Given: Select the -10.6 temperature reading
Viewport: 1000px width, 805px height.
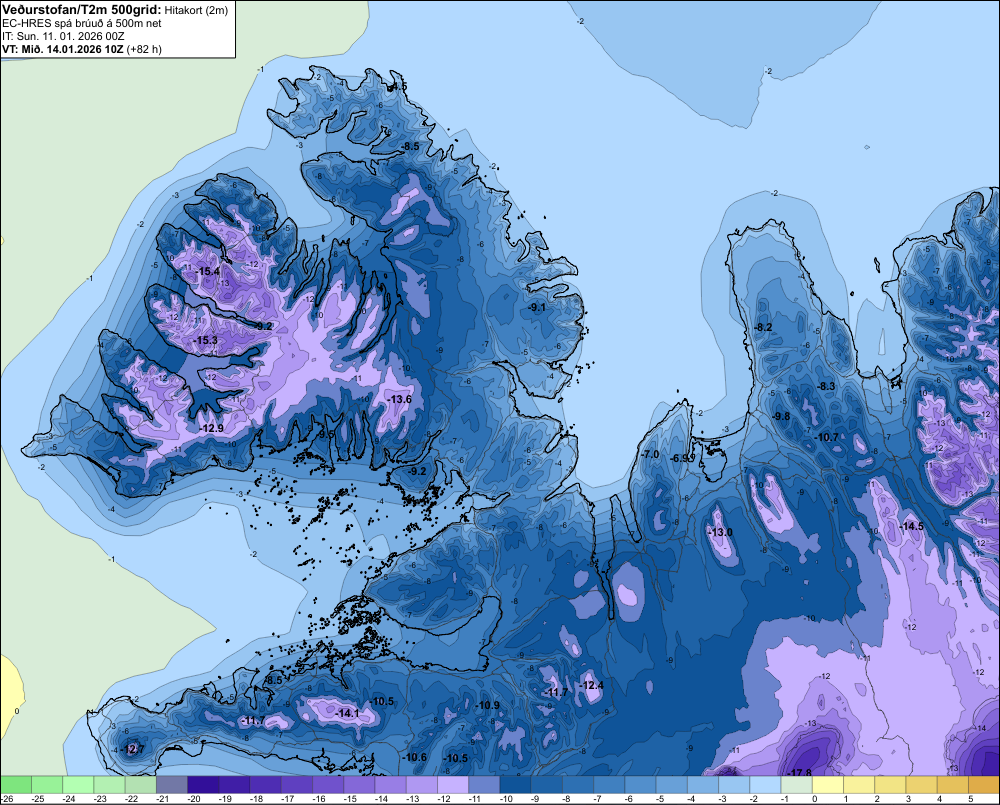Looking at the screenshot, I should [415, 757].
